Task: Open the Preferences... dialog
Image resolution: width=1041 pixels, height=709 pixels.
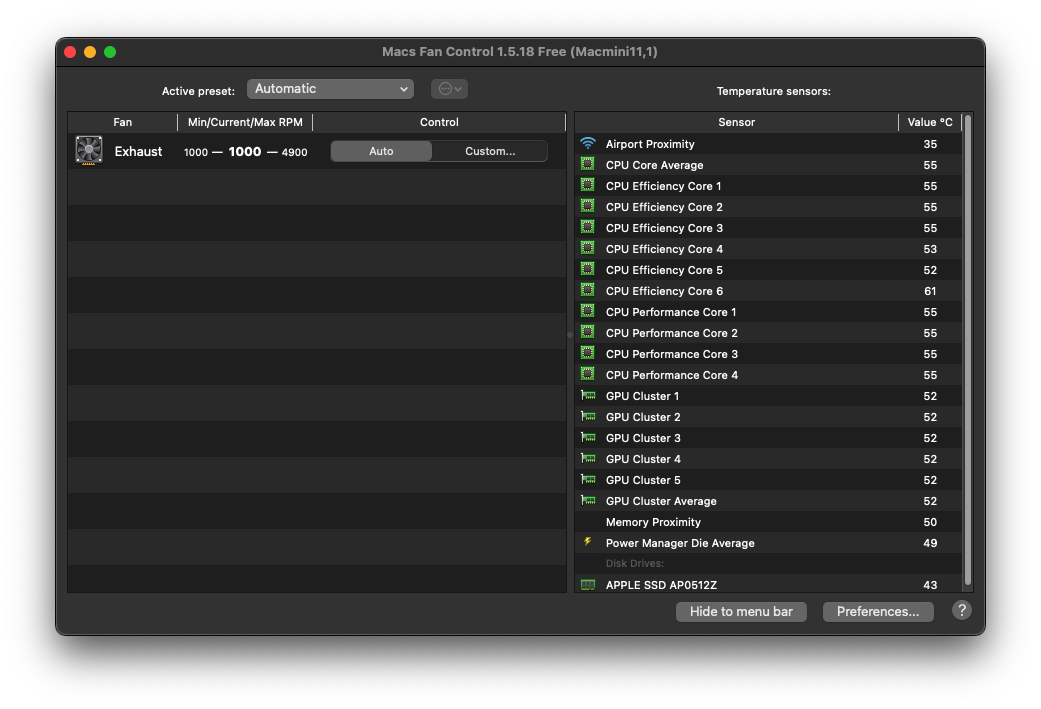Action: point(878,611)
